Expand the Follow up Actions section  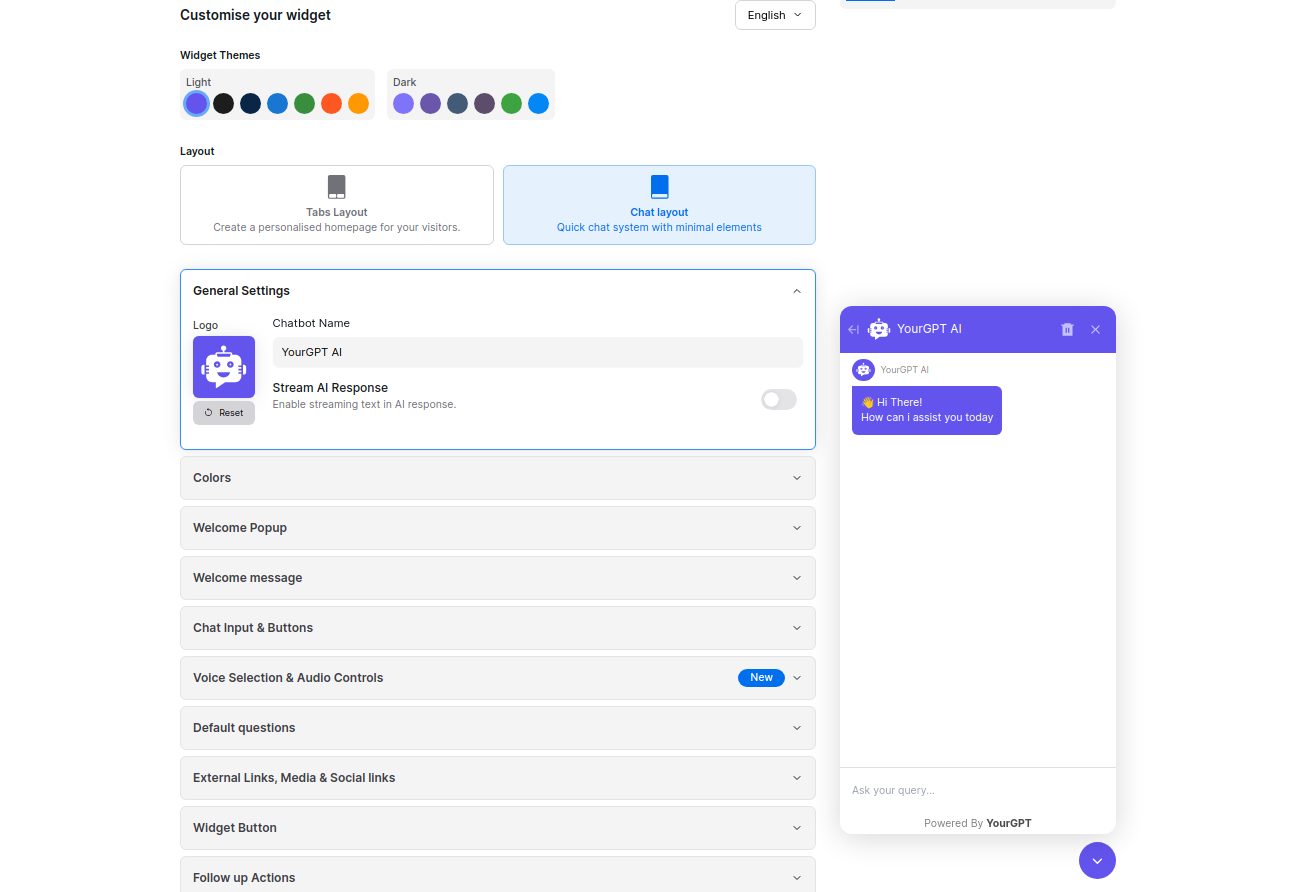coord(497,877)
